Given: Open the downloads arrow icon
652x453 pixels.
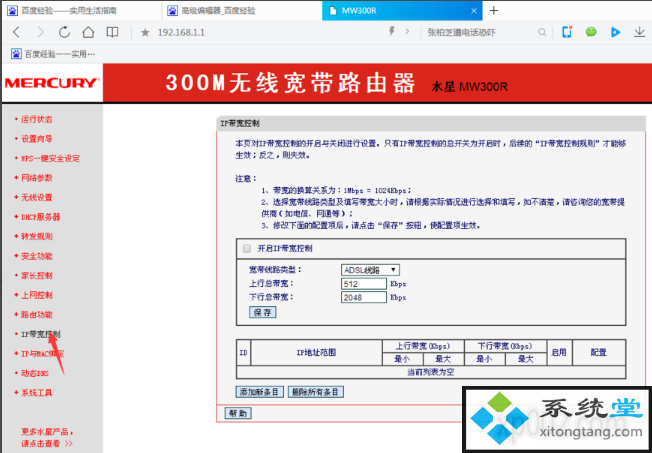Looking at the screenshot, I should tap(640, 32).
